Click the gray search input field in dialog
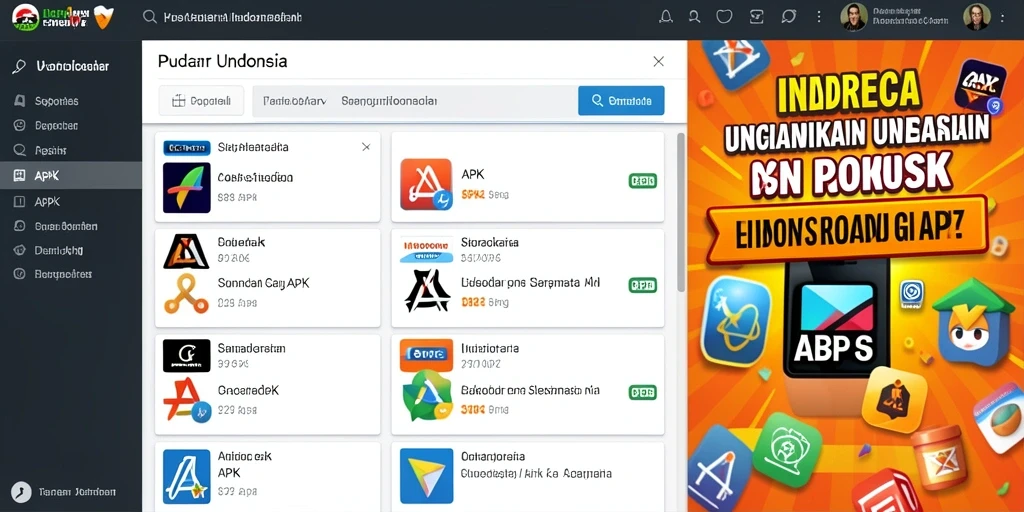The width and height of the screenshot is (1024, 512). pos(415,101)
